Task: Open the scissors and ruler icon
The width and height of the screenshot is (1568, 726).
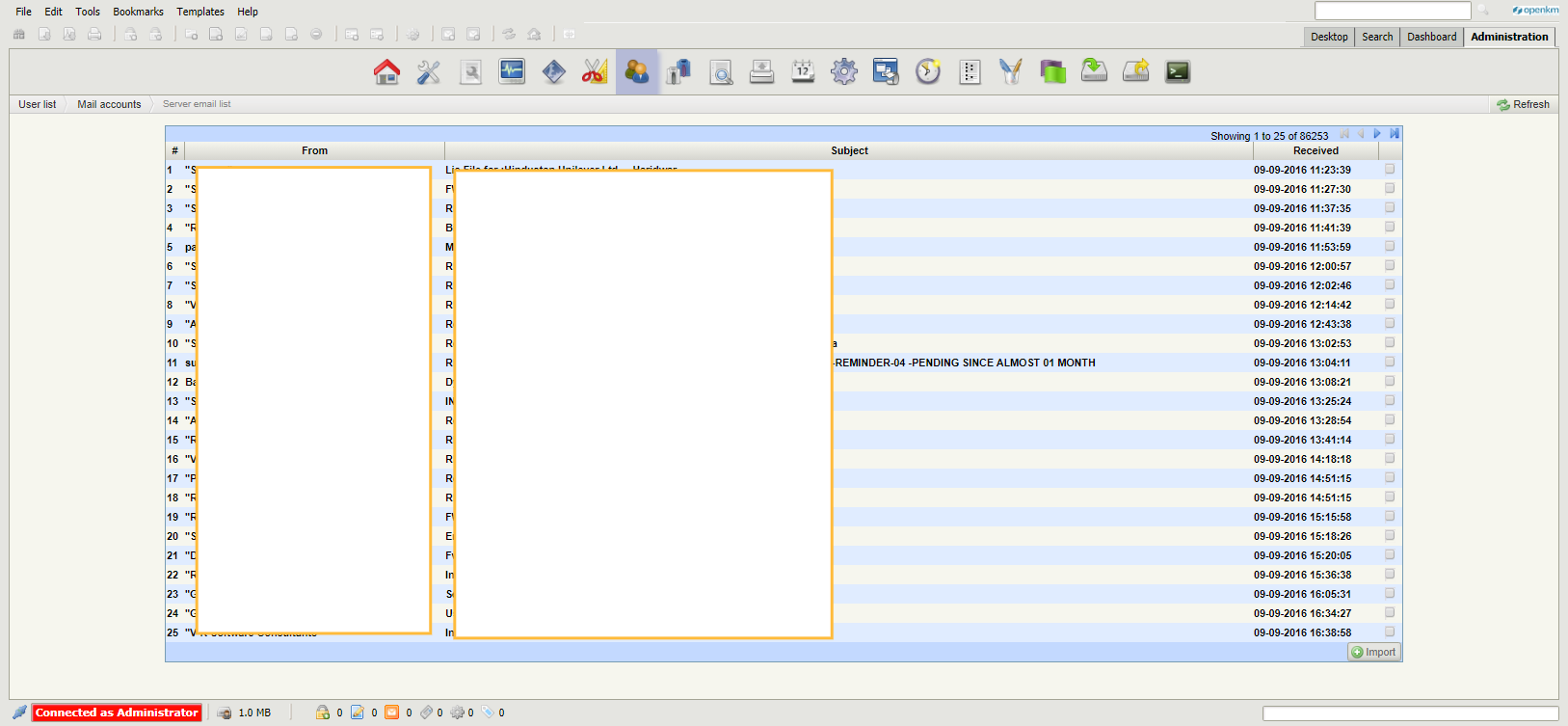Action: pyautogui.click(x=595, y=72)
